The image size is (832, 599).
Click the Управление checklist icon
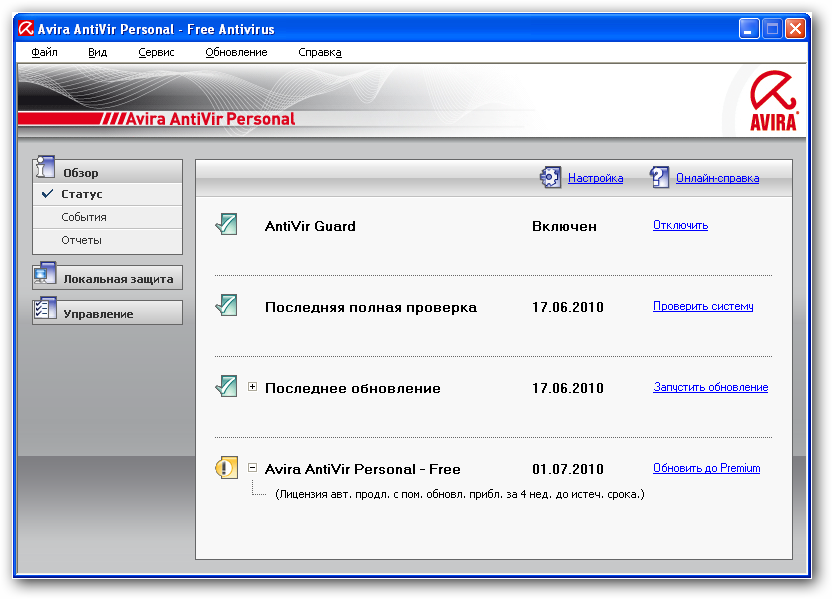[45, 308]
